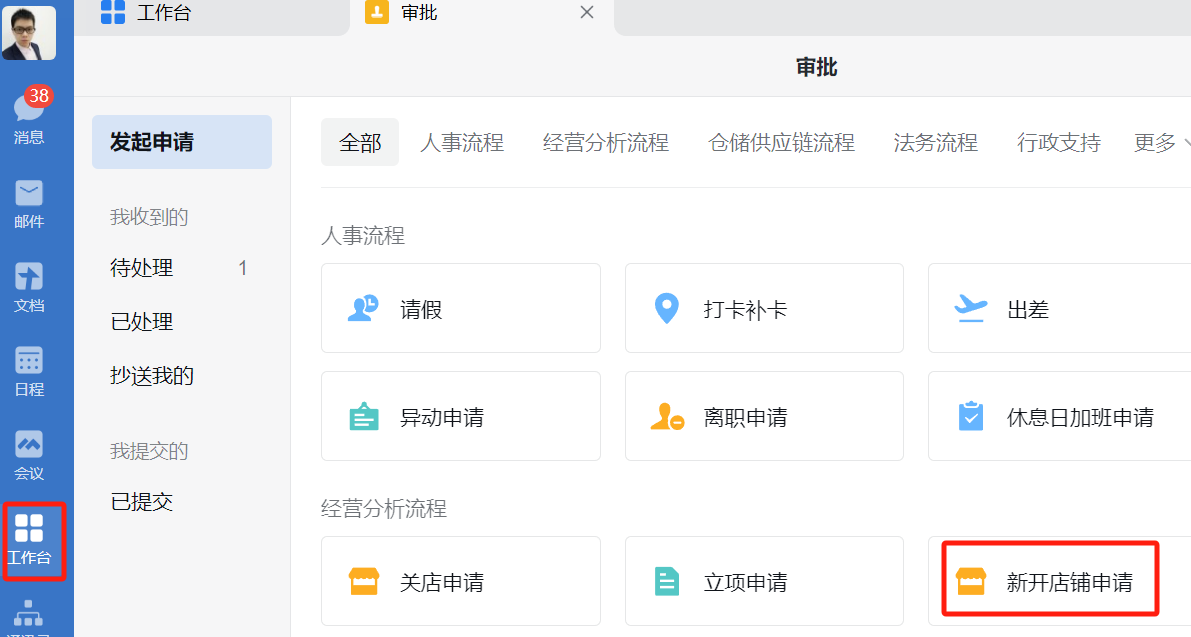This screenshot has width=1191, height=637.
Task: Open the Workbench (工作台) sidebar icon
Action: click(x=29, y=540)
